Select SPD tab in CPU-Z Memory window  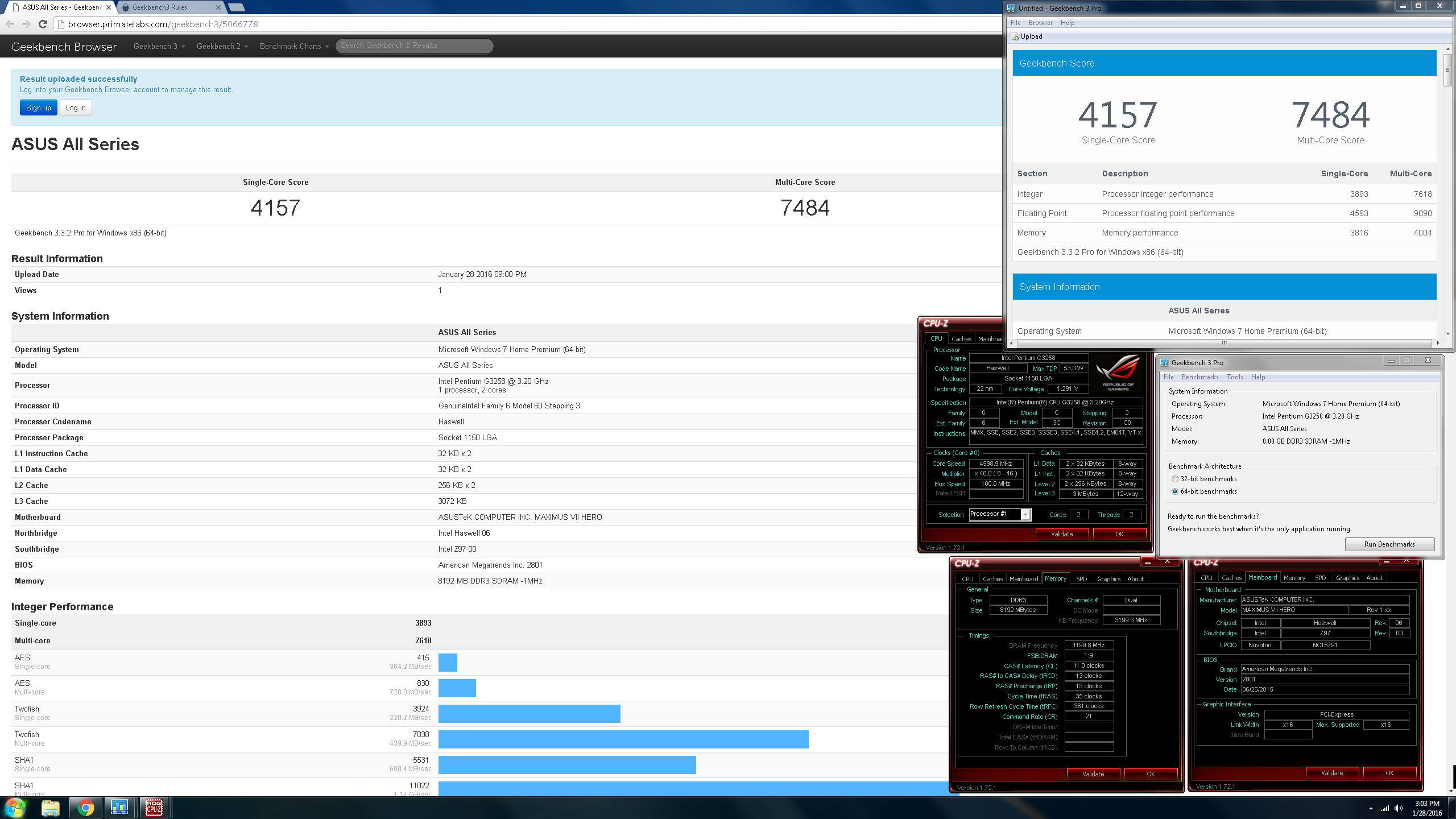coord(1082,579)
